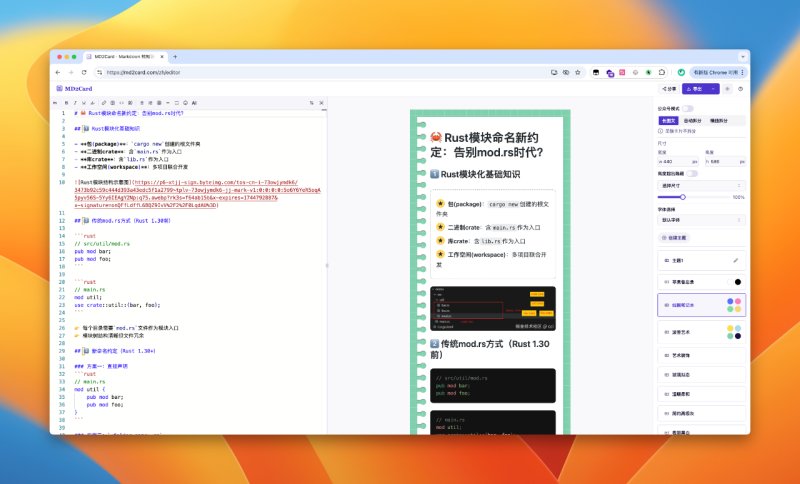This screenshot has width=800, height=484.
Task: Apply underline formatting in editor toolbar
Action: (84, 103)
